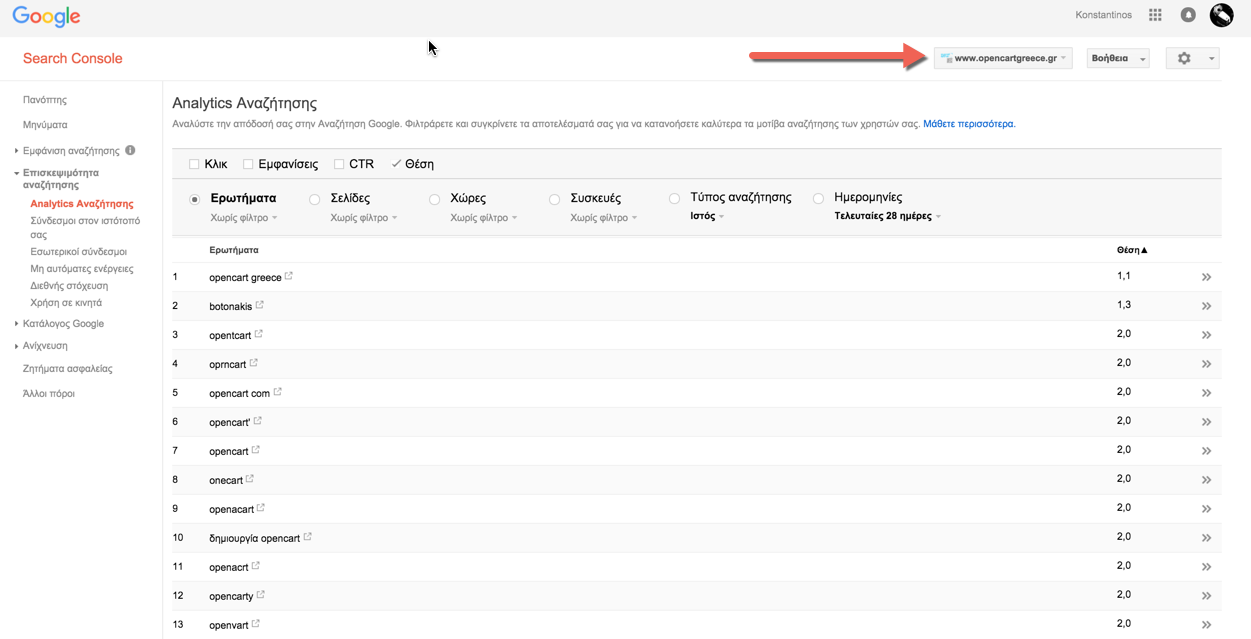Open the Τελευταίες 28 ημέρες date dropdown
Viewport: 1251px width, 639px height.
[x=887, y=216]
